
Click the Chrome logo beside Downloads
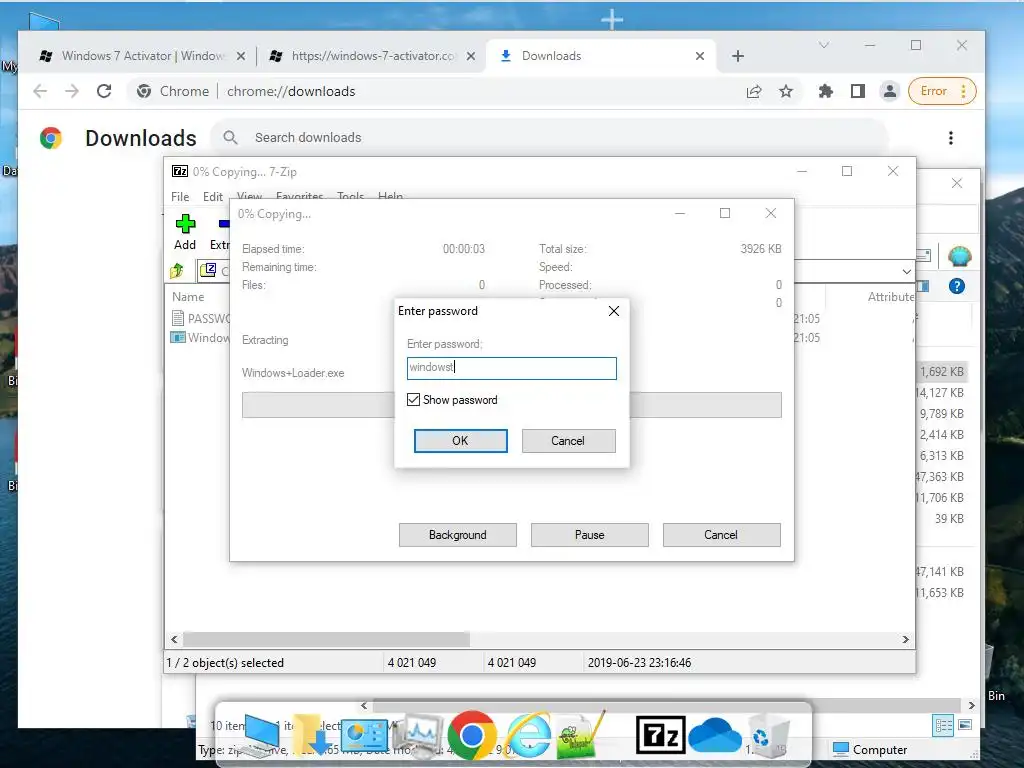coord(51,138)
